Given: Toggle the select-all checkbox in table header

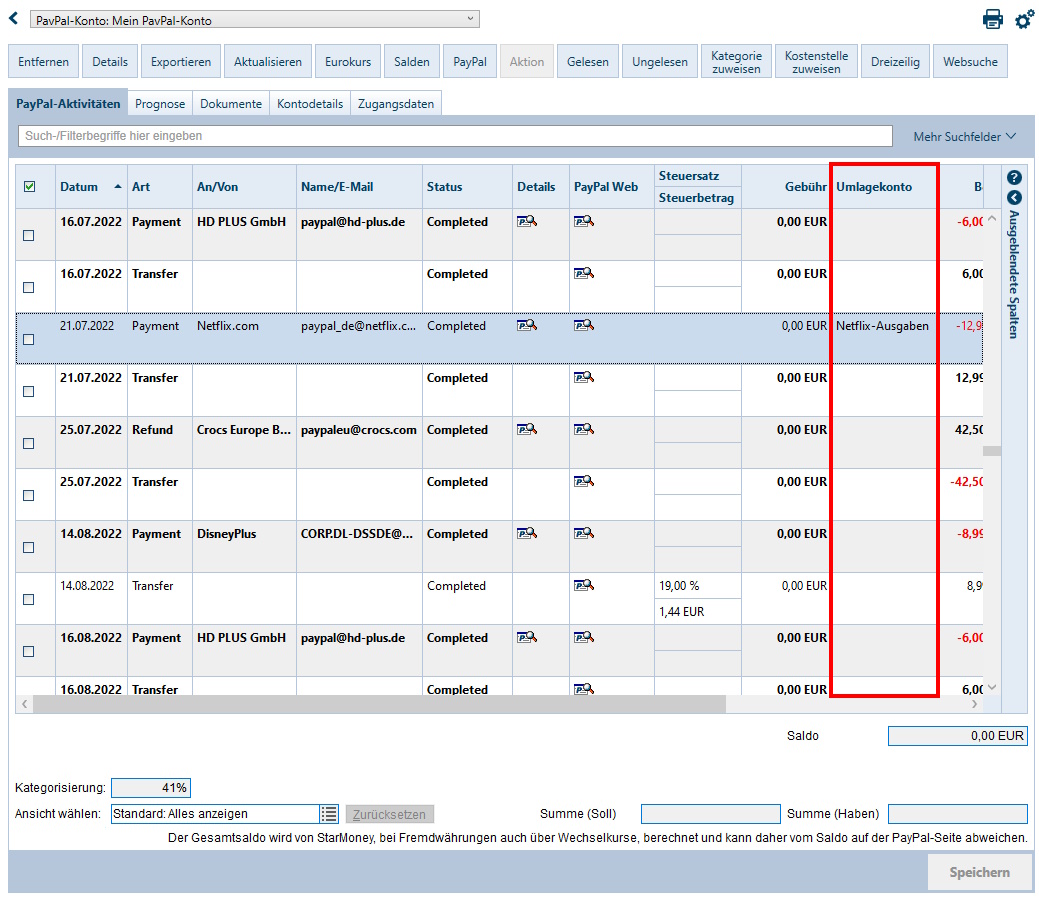Looking at the screenshot, I should point(29,187).
